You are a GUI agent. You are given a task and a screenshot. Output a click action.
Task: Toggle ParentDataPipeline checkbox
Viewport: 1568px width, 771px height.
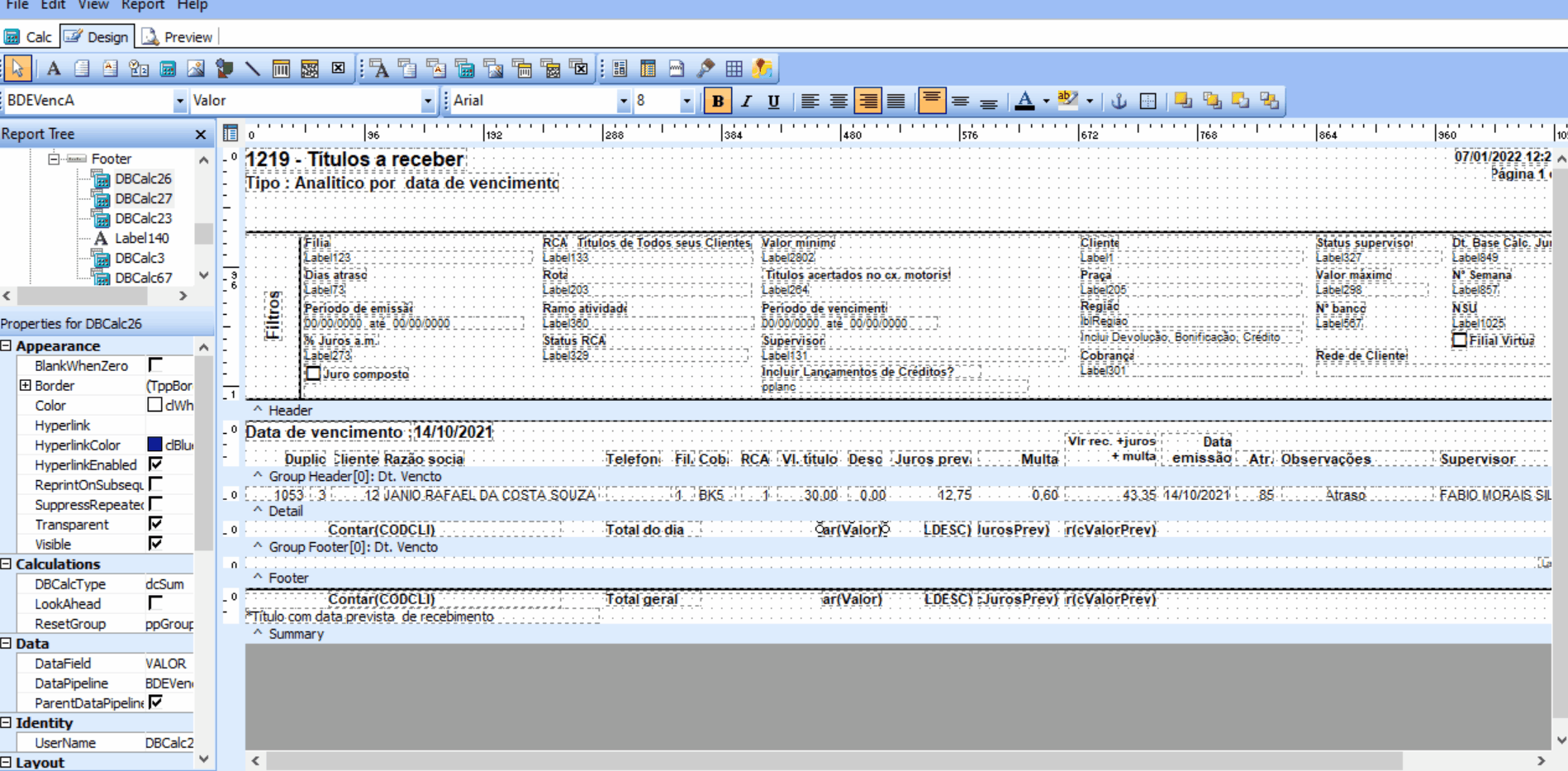tap(155, 702)
